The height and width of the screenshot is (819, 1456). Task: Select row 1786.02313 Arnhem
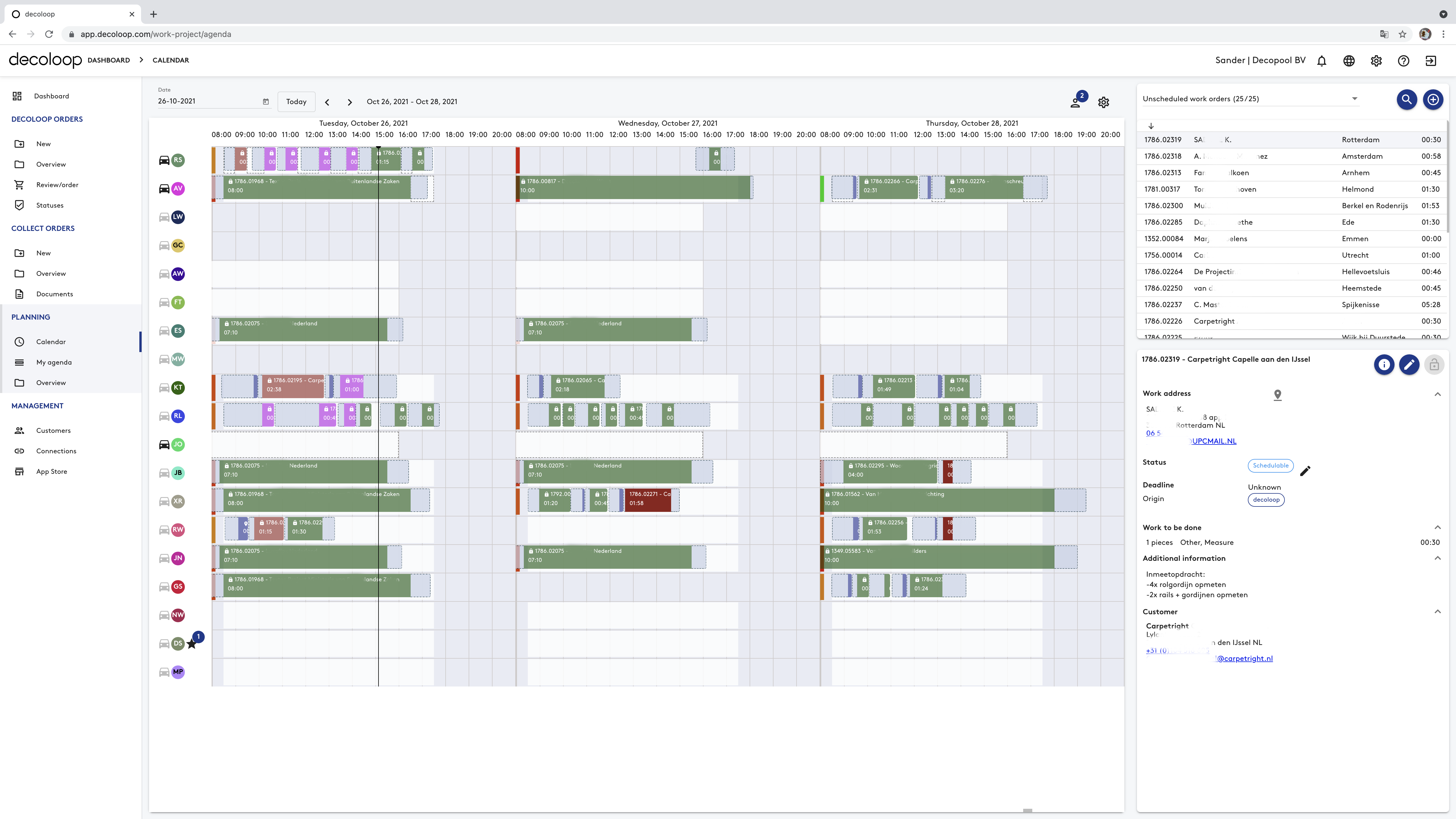click(x=1292, y=173)
